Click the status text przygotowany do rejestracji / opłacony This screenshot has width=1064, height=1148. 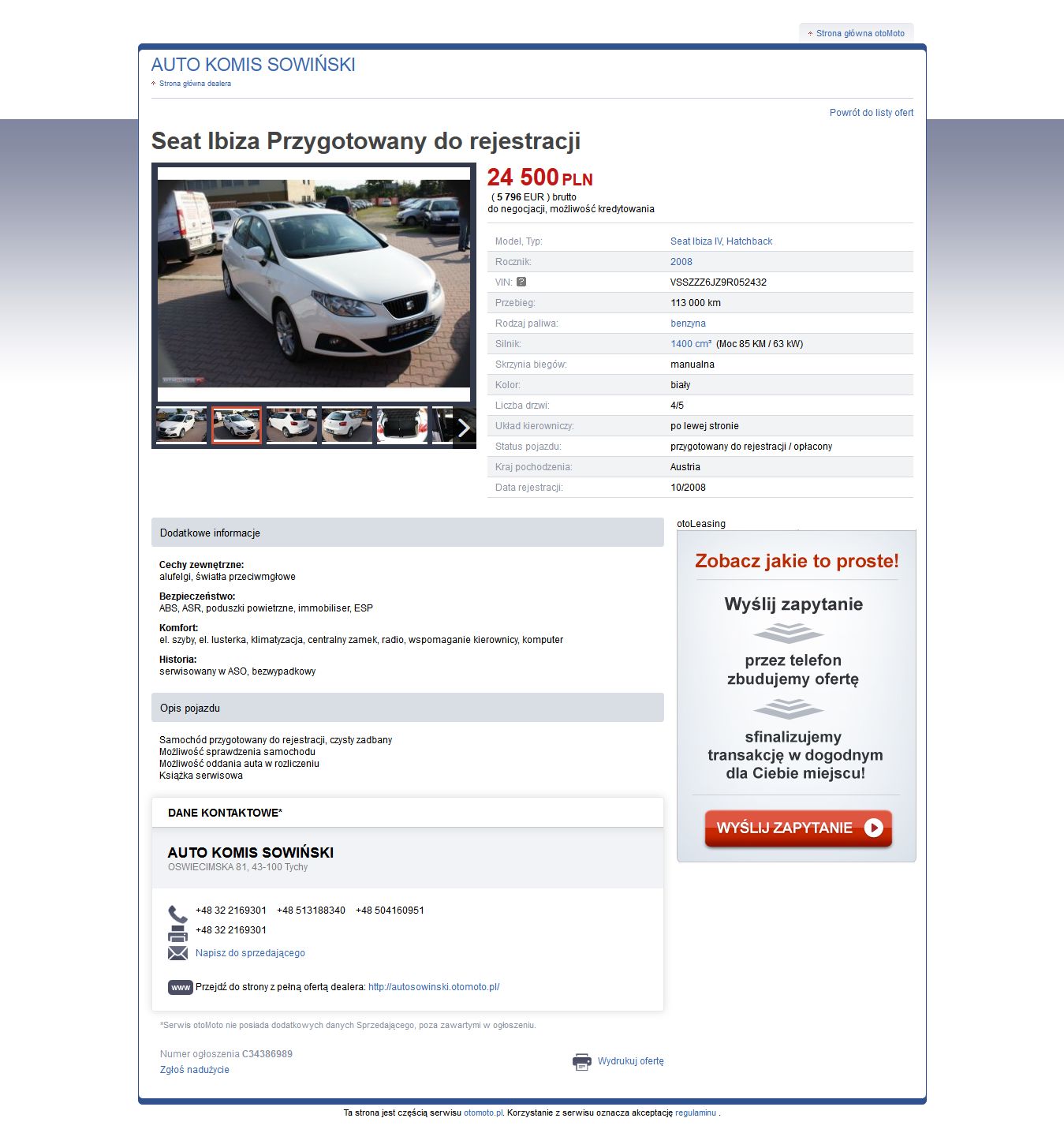[752, 447]
